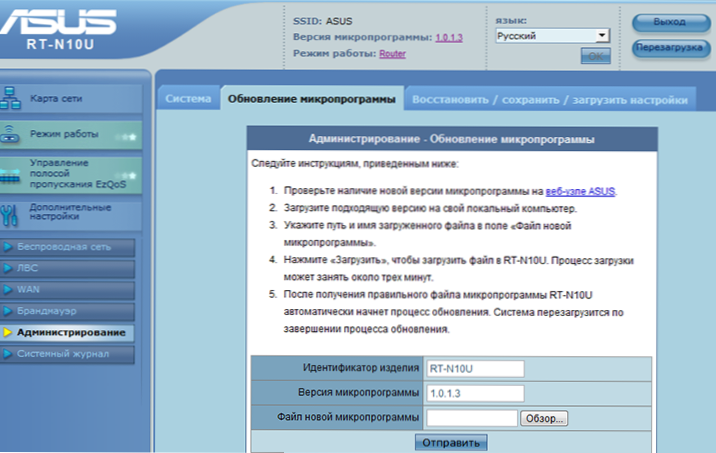Click arrow icon beside Брандмауэр

click(8, 311)
